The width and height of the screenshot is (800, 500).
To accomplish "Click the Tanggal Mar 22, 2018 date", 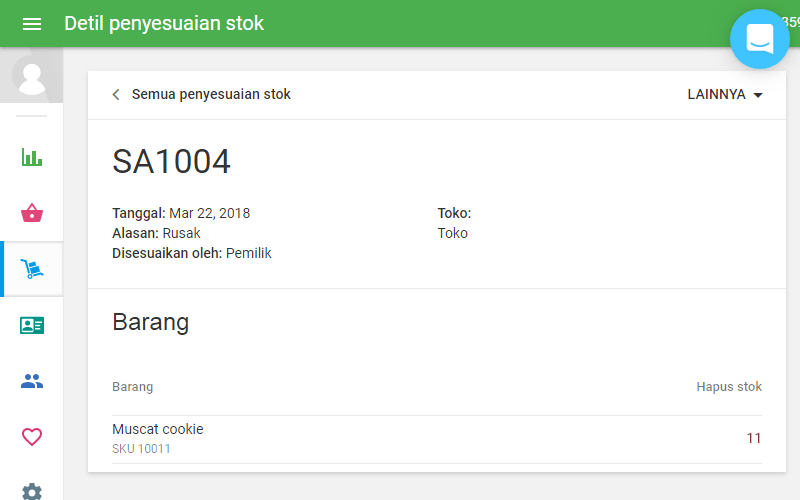I will tap(181, 213).
